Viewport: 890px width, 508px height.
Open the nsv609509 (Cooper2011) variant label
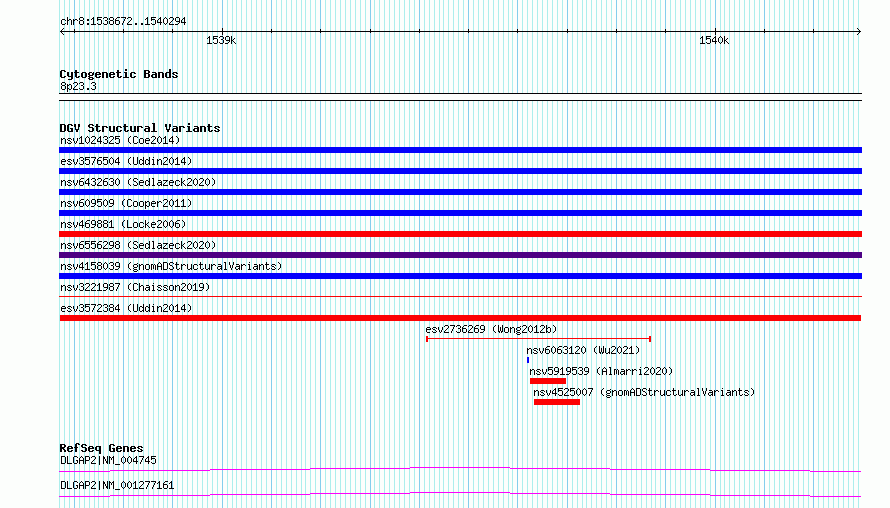[x=126, y=203]
